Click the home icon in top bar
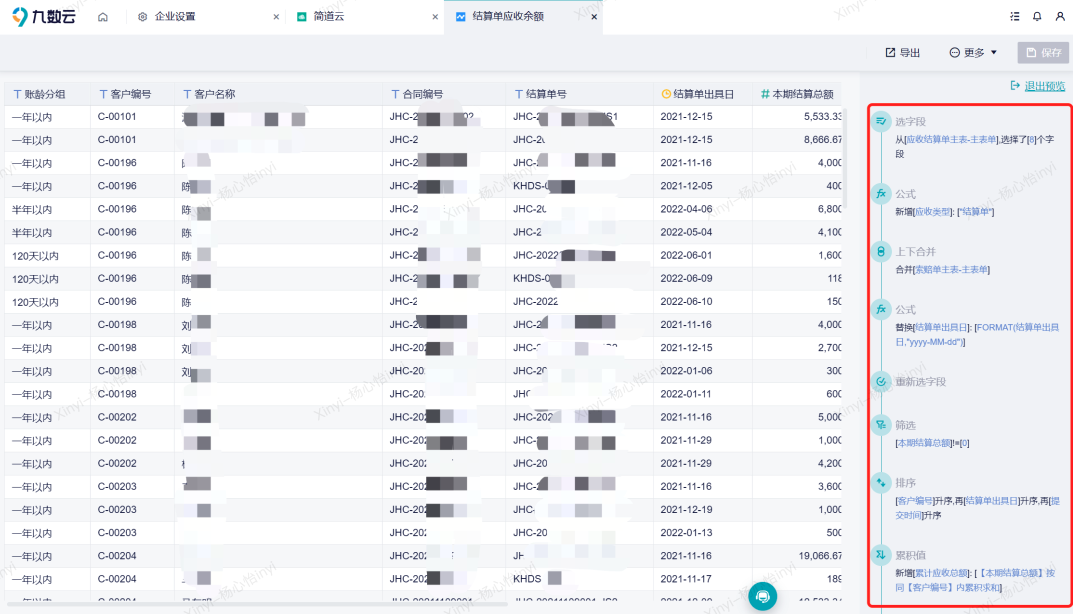 click(x=103, y=17)
